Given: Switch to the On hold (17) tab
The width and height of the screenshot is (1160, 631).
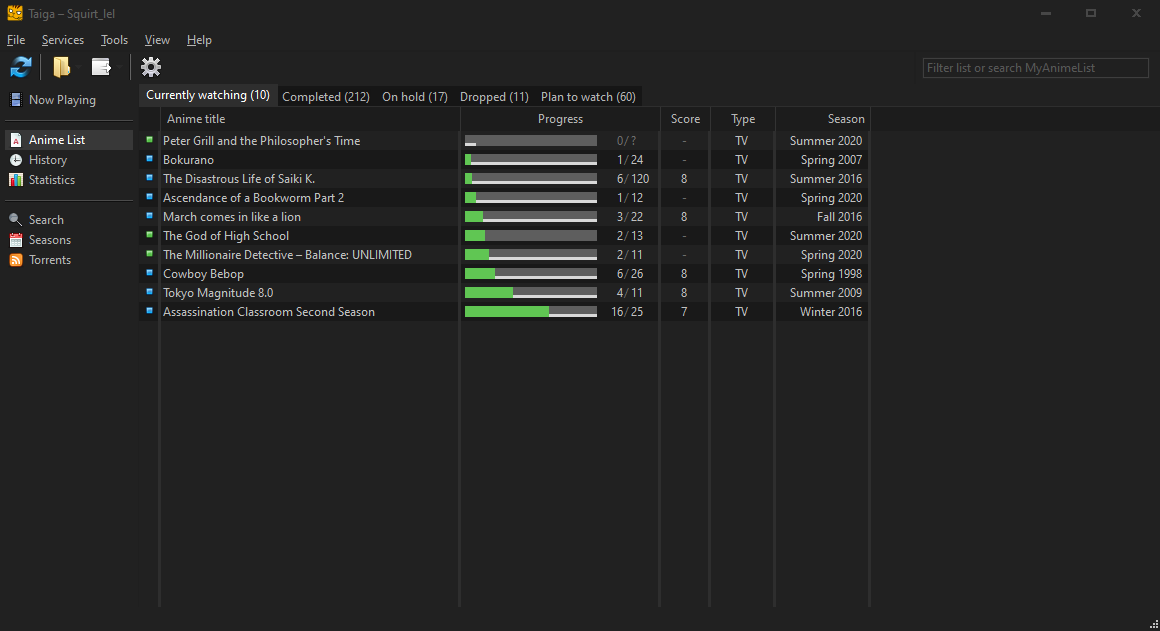Looking at the screenshot, I should (414, 97).
